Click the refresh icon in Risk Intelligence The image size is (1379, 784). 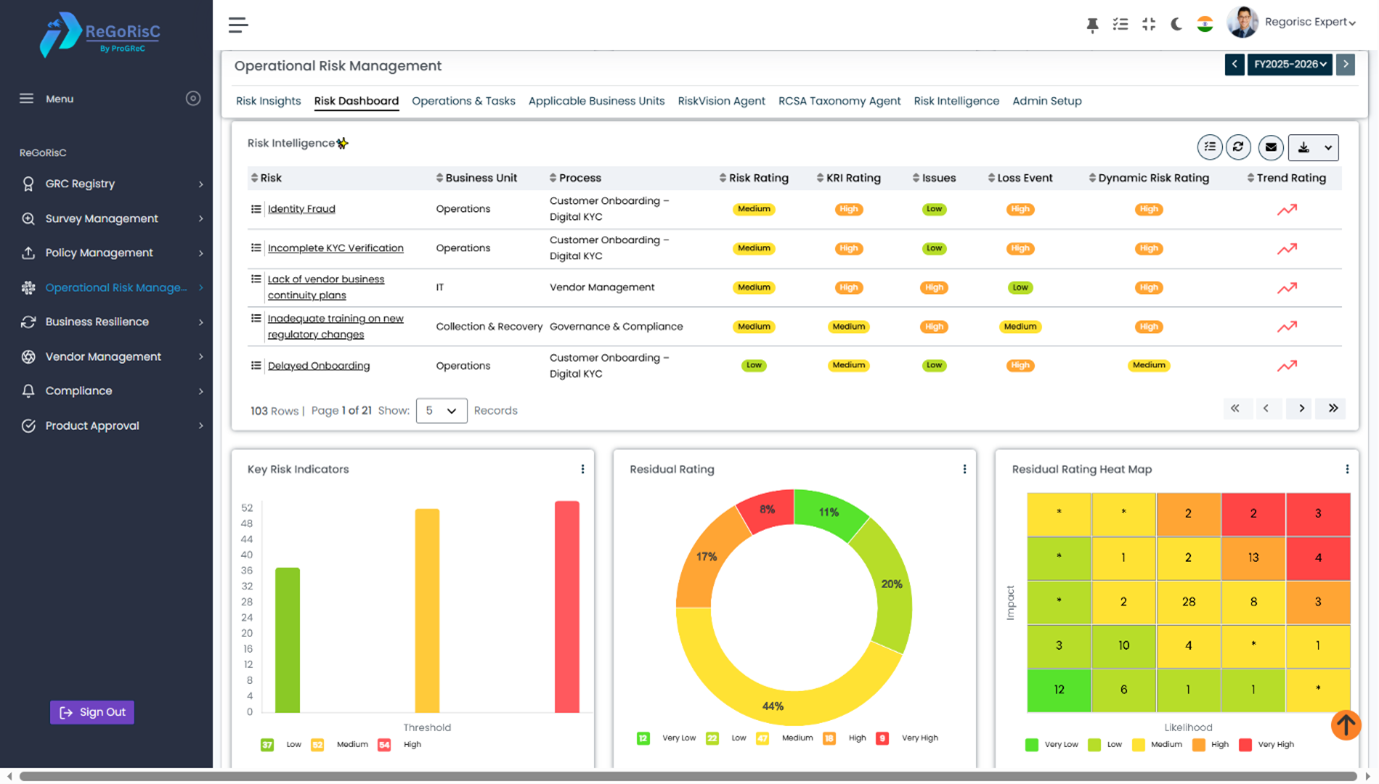[1238, 148]
